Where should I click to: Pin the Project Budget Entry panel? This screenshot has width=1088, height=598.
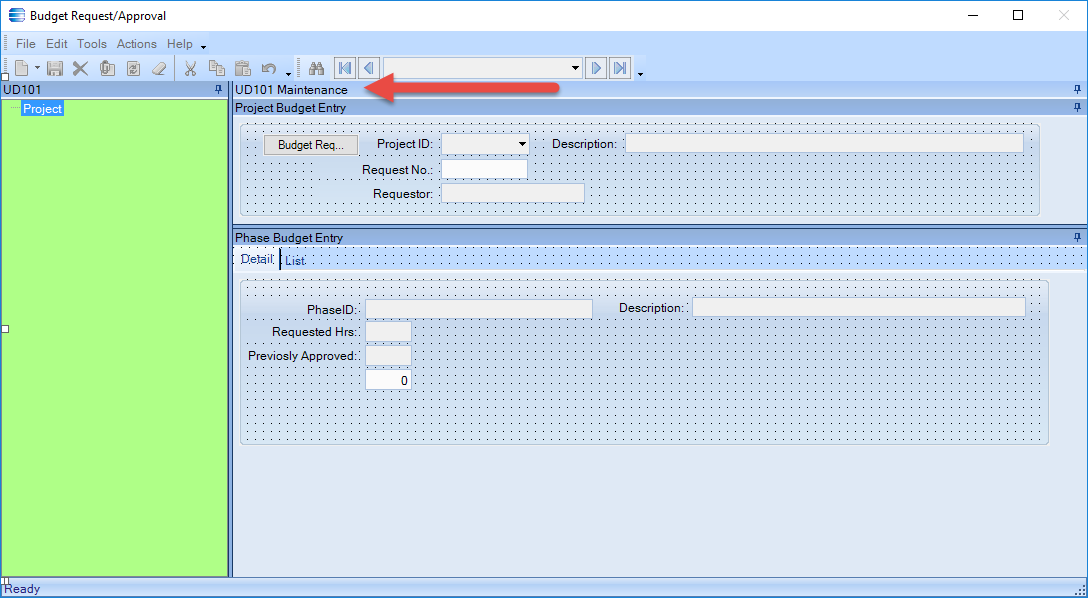[x=1078, y=108]
